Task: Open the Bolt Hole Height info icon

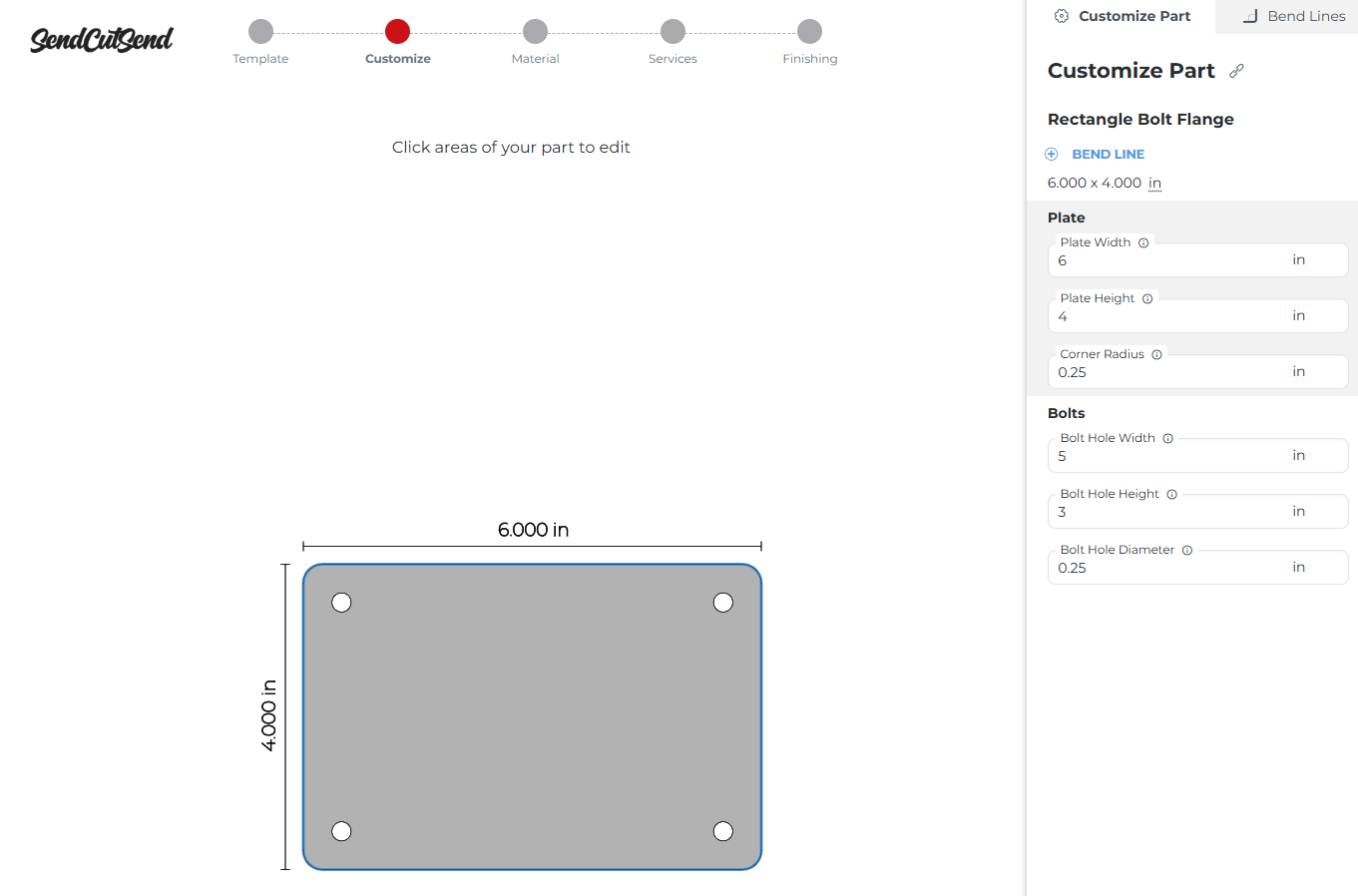Action: tap(1171, 494)
